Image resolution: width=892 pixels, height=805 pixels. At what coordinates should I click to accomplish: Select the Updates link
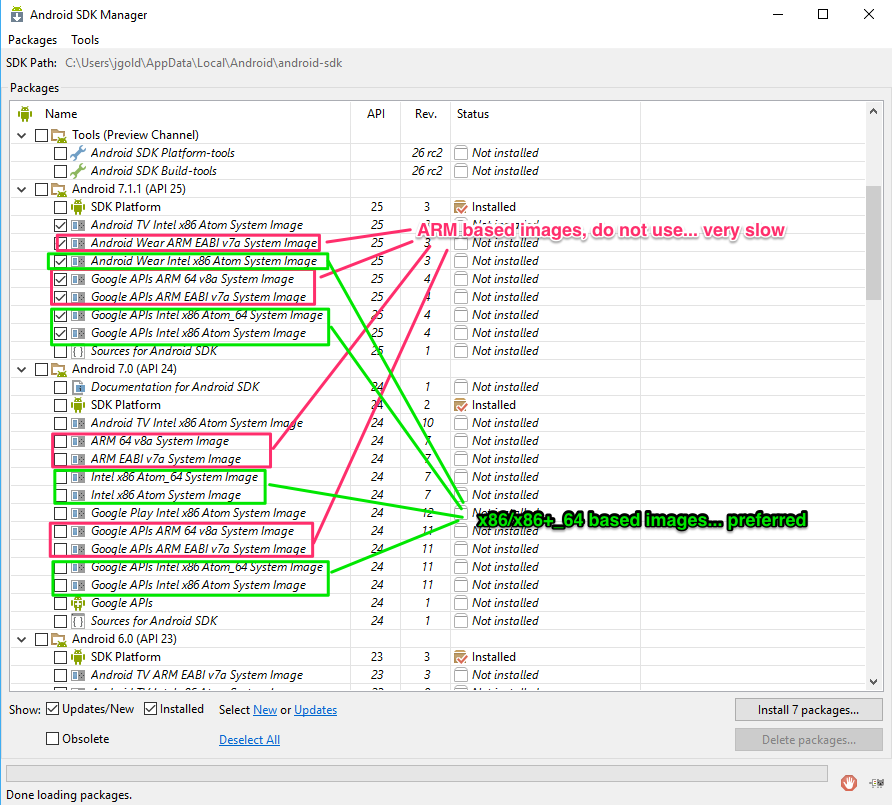315,710
